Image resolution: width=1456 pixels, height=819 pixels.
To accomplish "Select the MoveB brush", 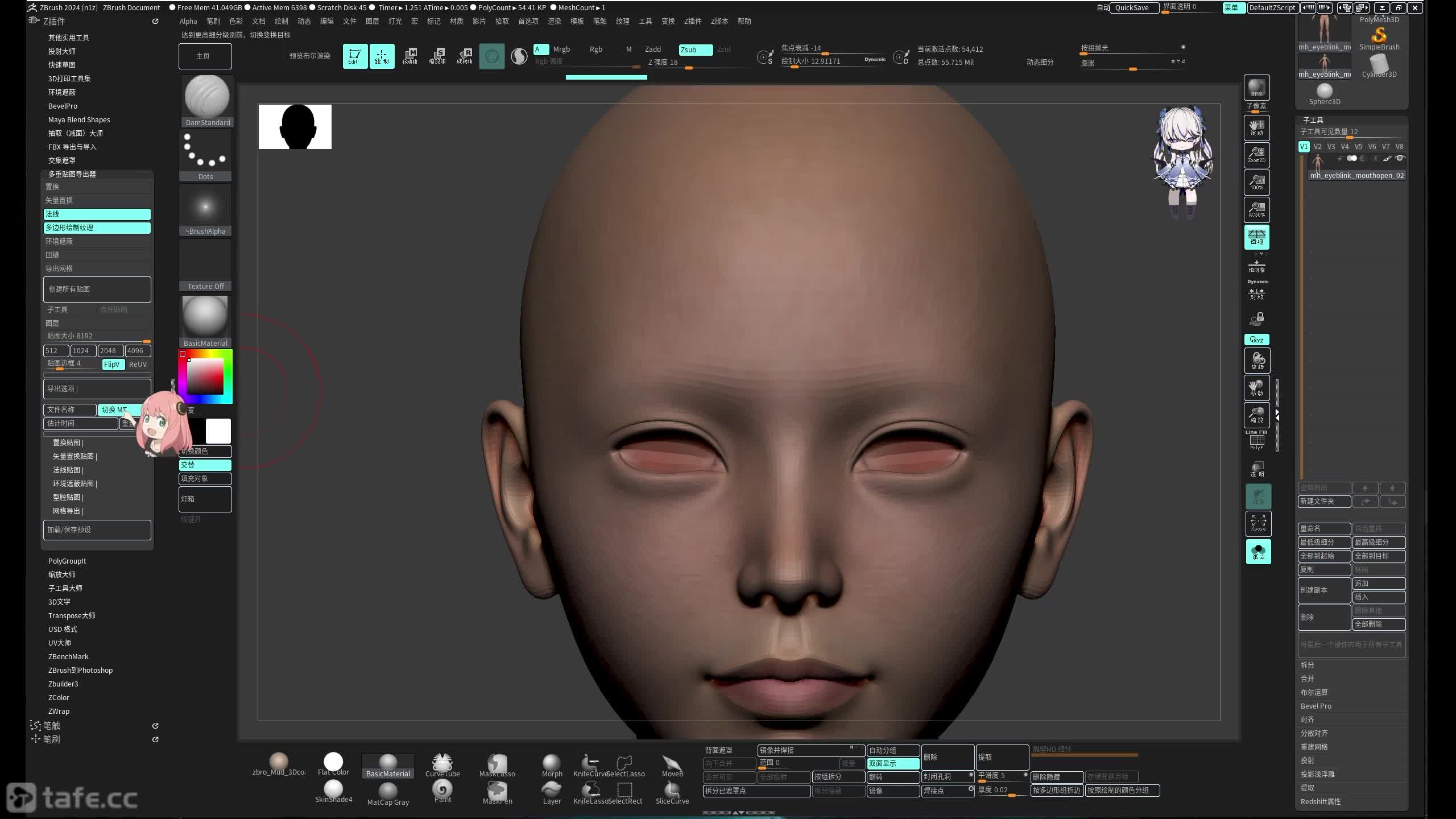I will (672, 766).
